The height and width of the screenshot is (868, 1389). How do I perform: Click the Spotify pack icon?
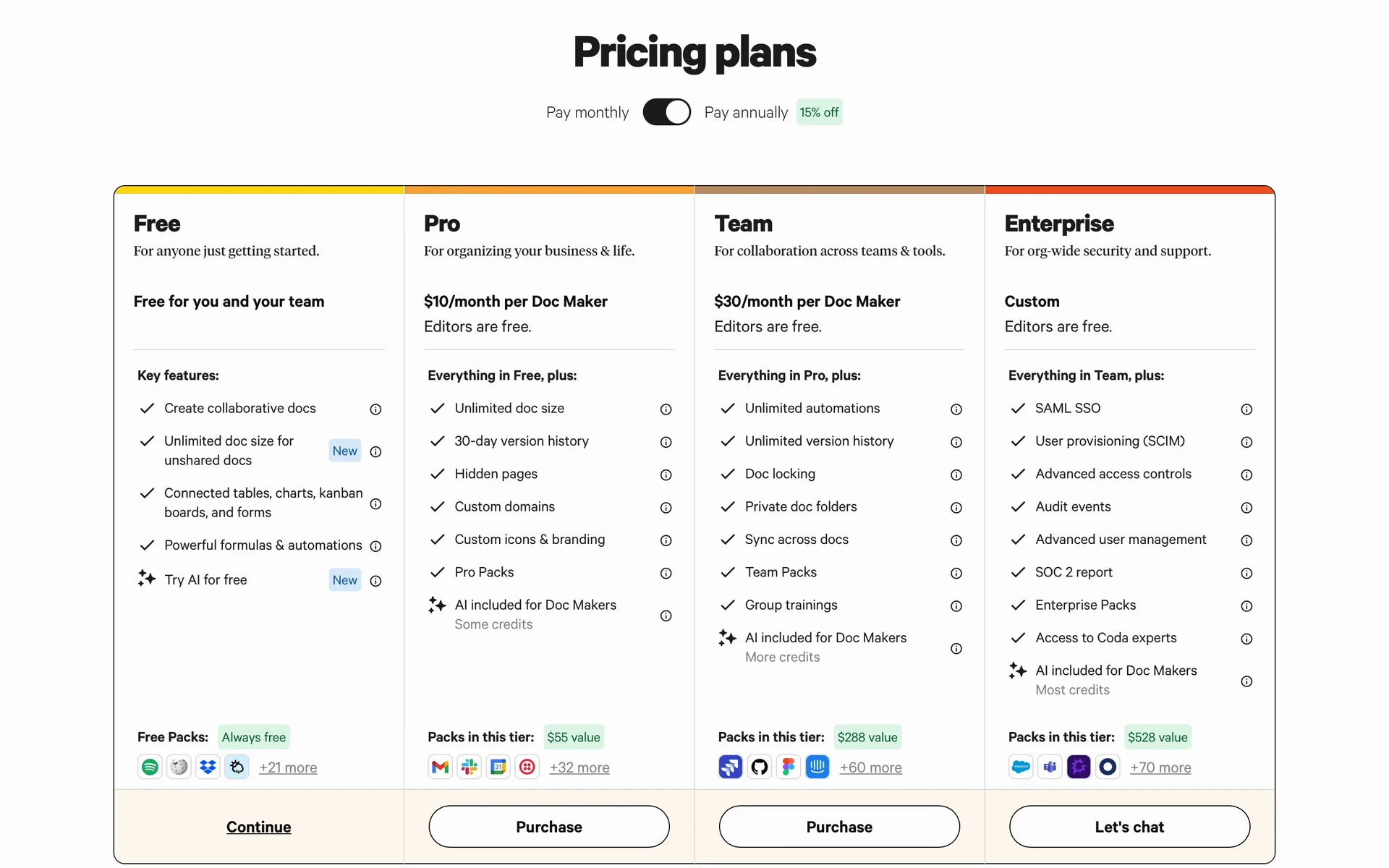click(150, 767)
